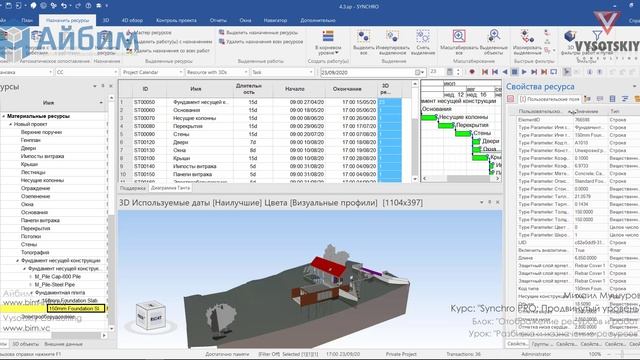
Task: Click the pink icon left of Пользовательские поля
Action: [x=511, y=99]
